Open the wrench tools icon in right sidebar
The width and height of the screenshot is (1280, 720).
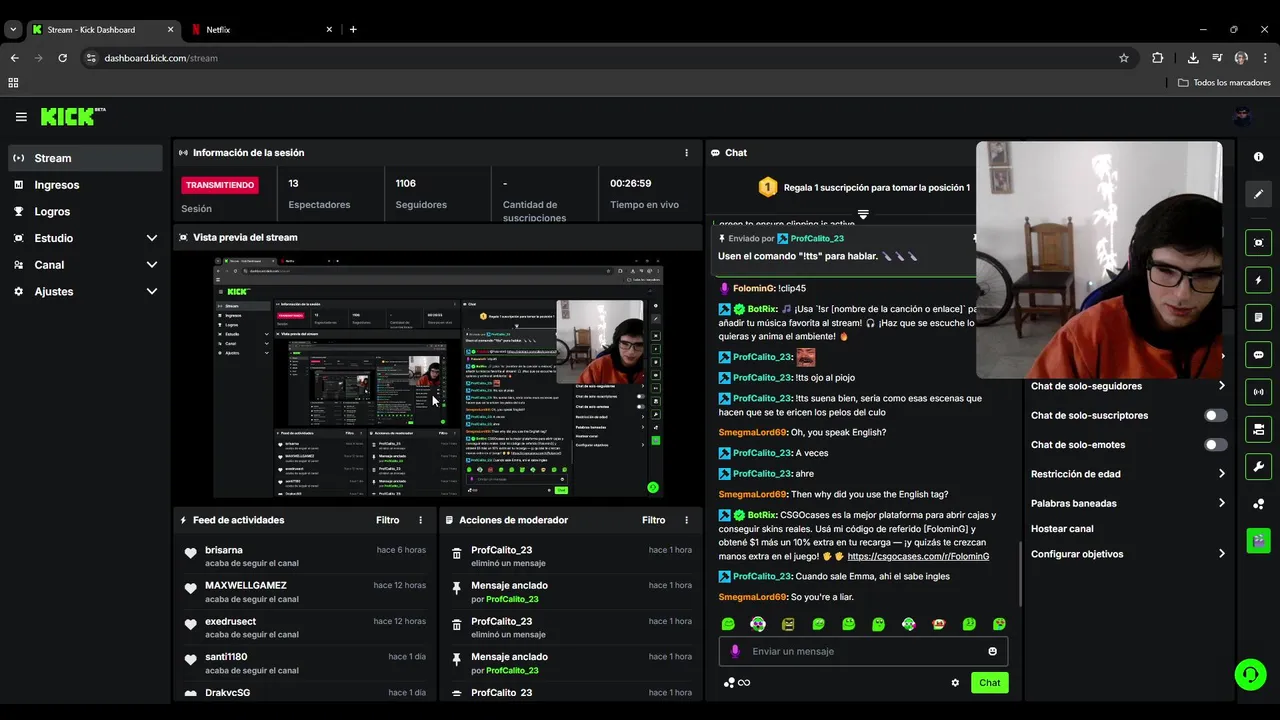pyautogui.click(x=1258, y=466)
